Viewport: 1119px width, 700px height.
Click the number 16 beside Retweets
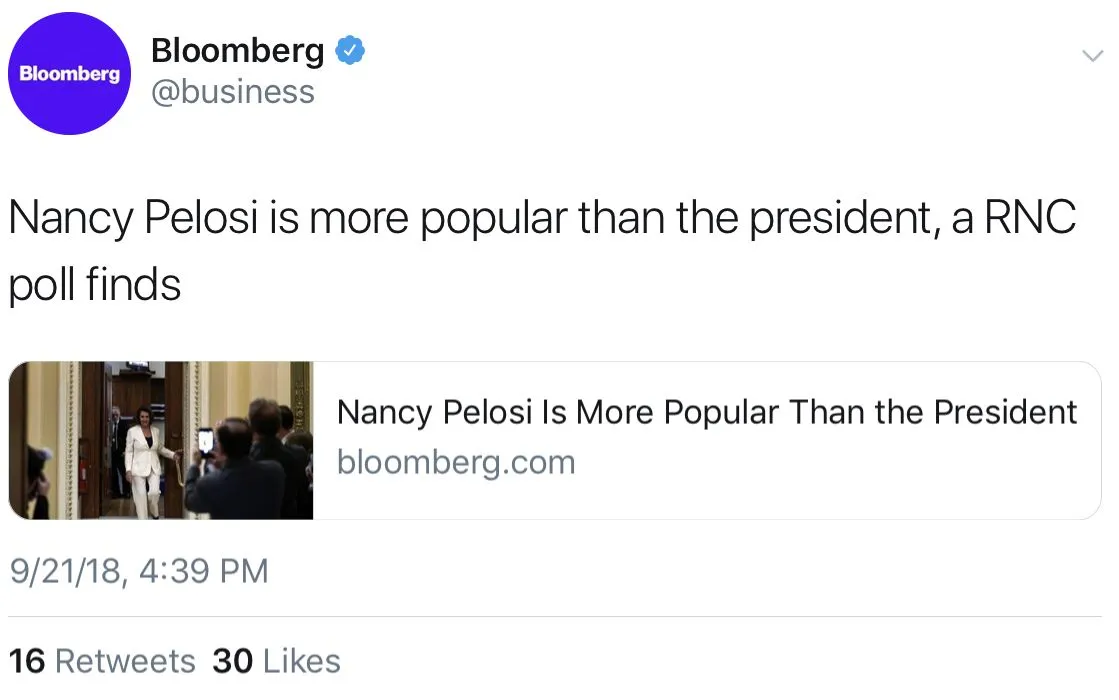[x=27, y=661]
